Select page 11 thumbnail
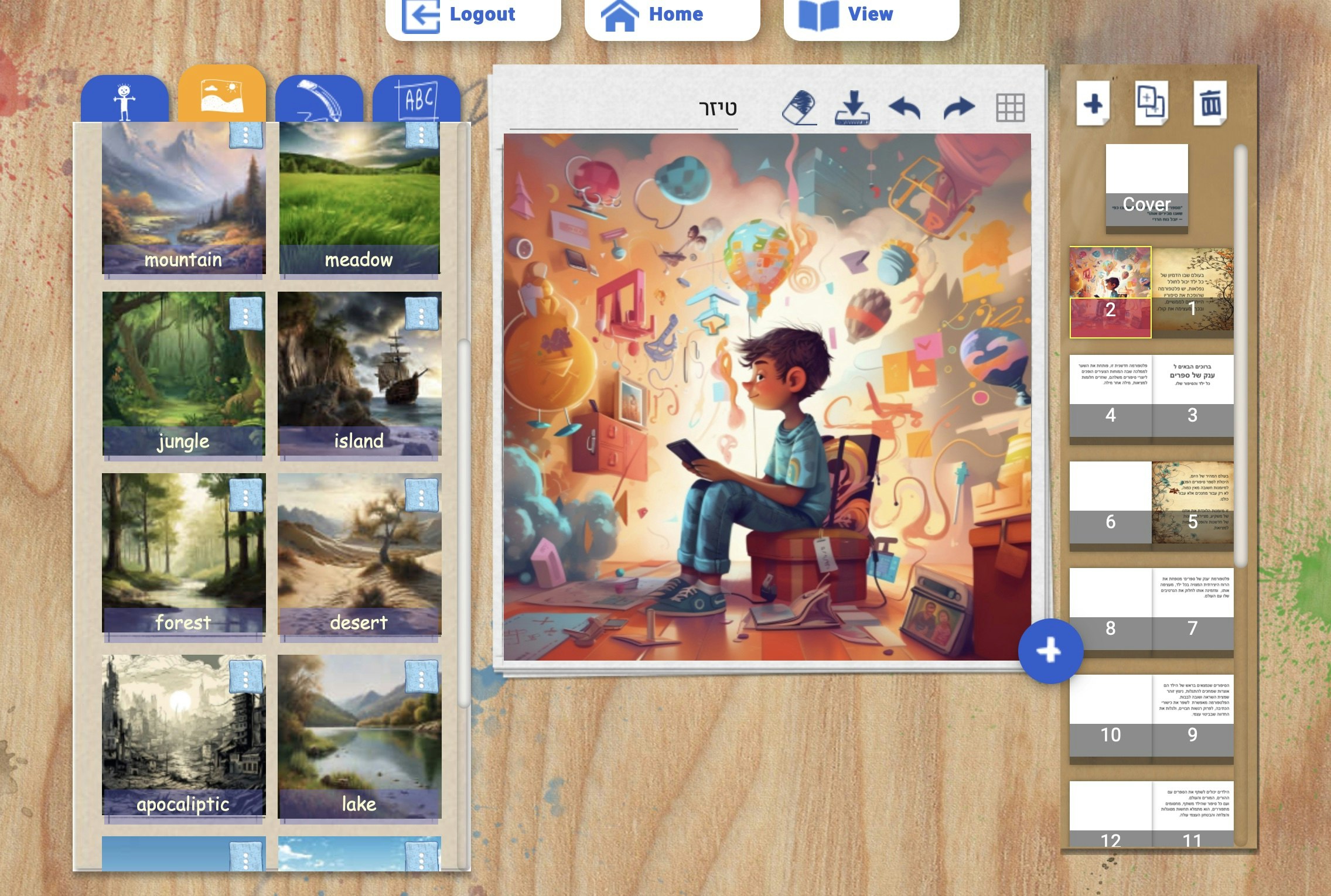 pyautogui.click(x=1192, y=814)
